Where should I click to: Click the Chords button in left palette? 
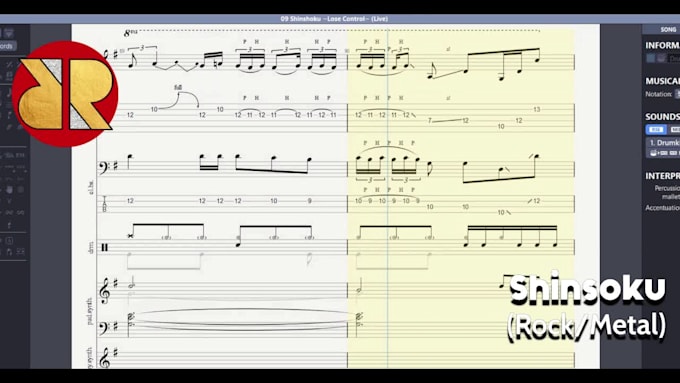coord(7,46)
